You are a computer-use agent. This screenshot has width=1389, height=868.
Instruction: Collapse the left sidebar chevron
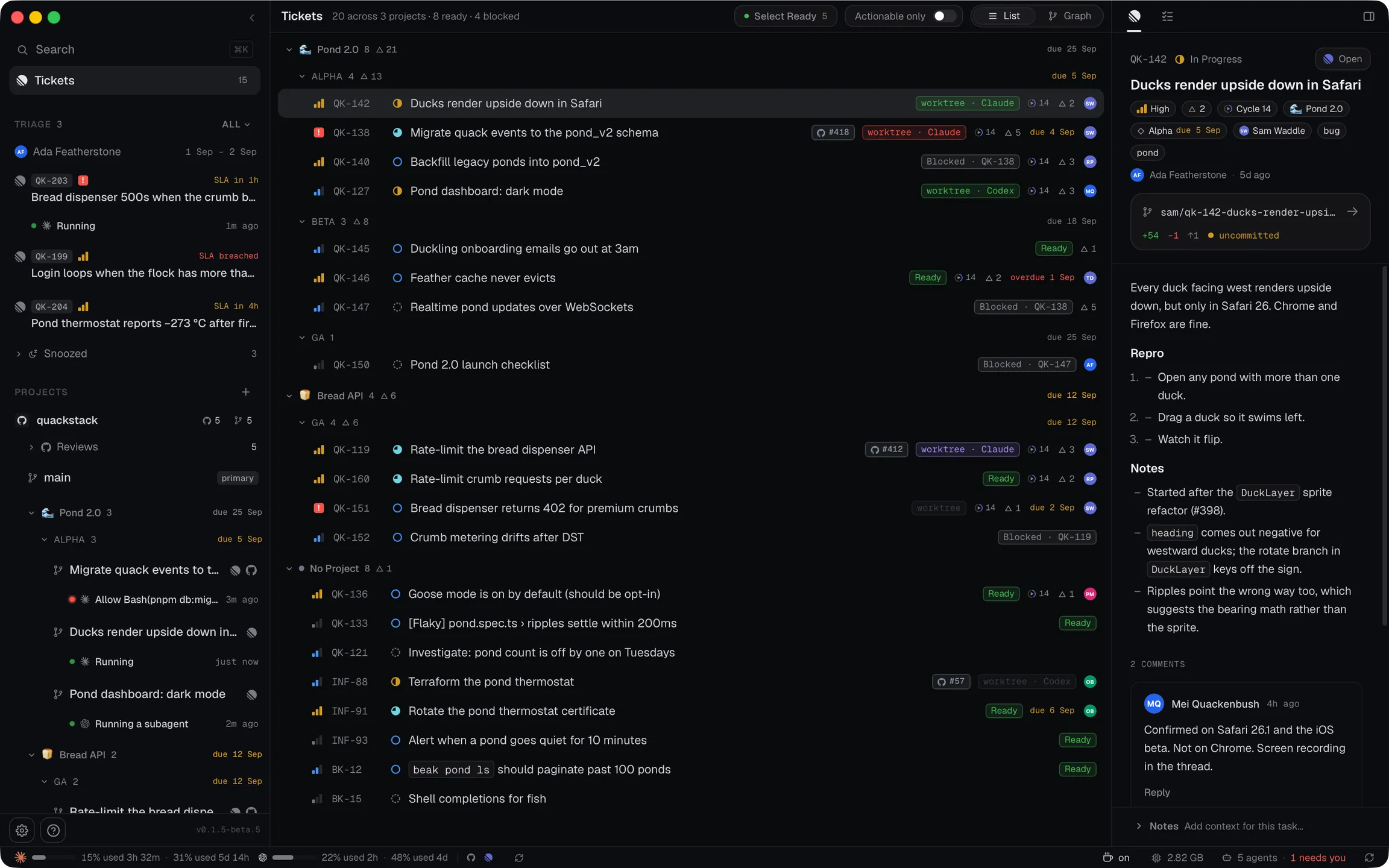252,17
